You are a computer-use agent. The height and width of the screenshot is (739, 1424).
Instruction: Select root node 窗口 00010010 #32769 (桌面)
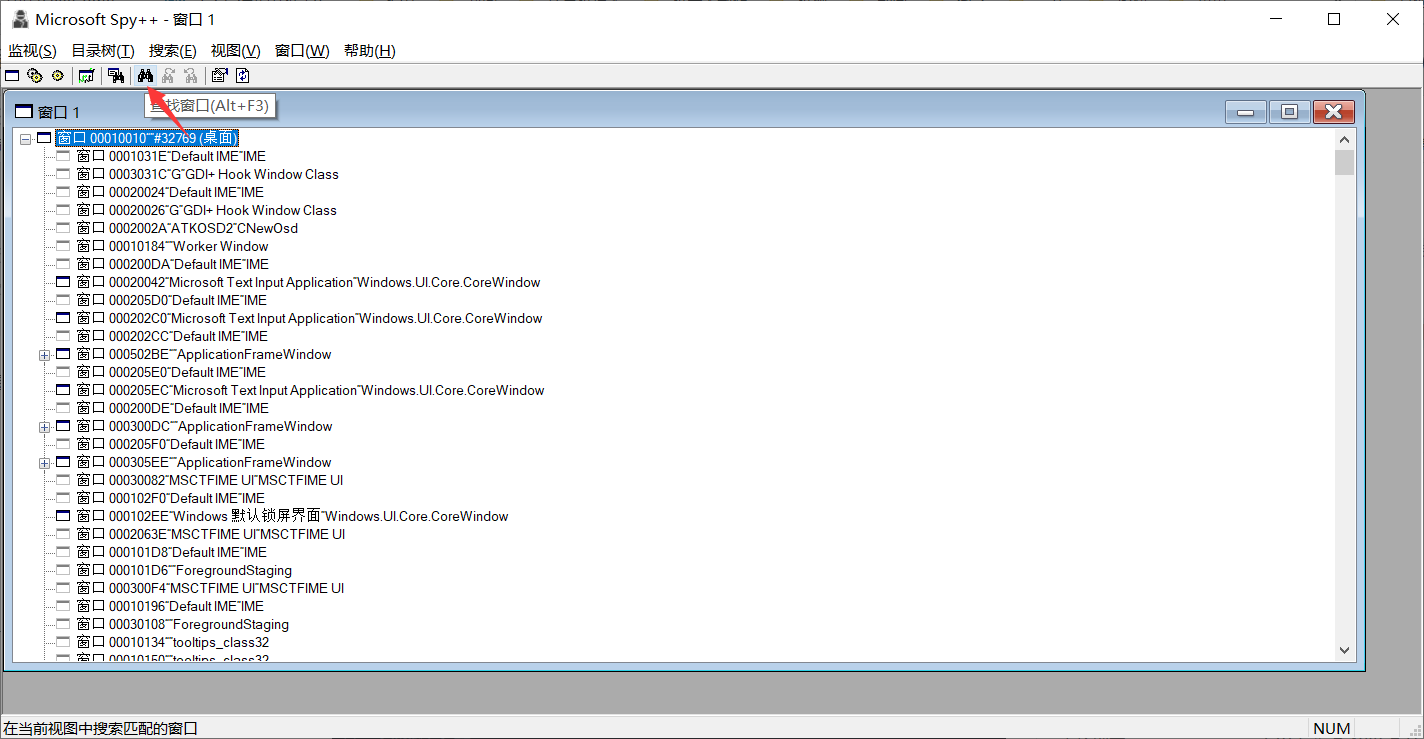(x=147, y=138)
